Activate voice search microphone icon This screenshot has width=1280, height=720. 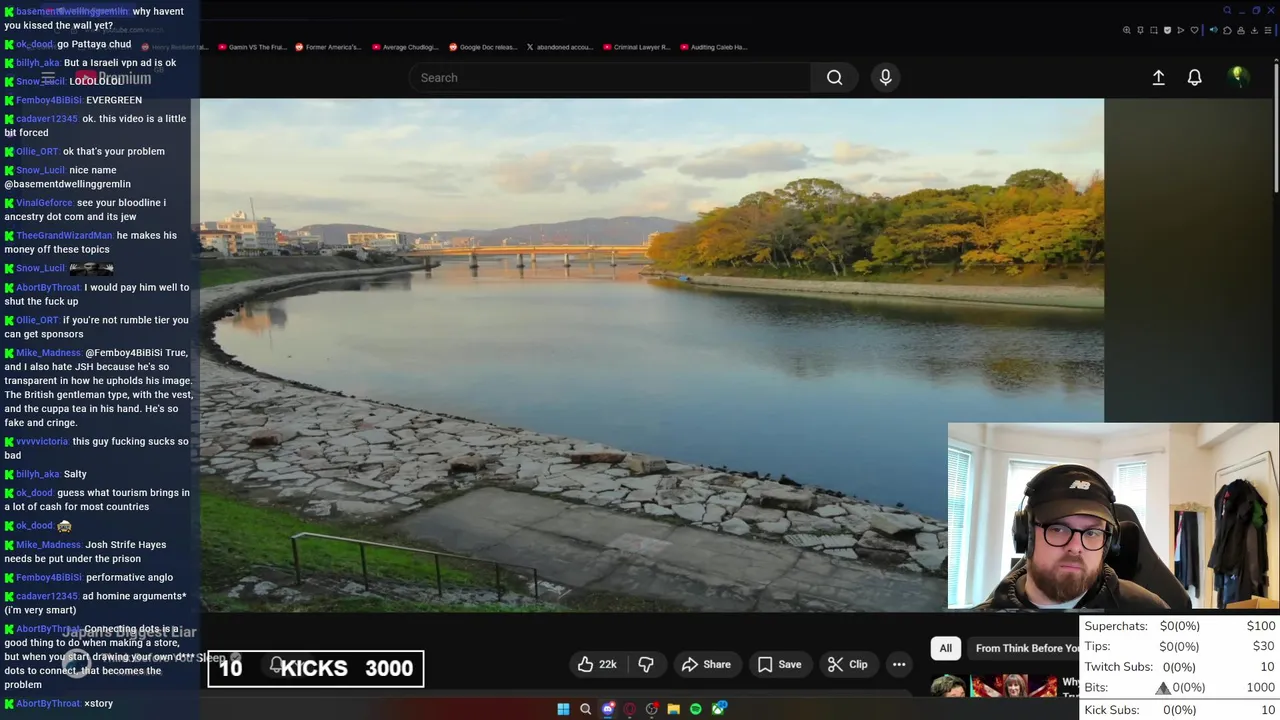885,77
